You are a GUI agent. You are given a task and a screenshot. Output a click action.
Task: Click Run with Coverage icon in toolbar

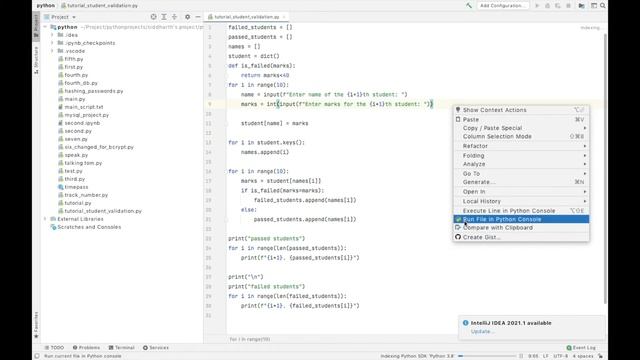558,6
